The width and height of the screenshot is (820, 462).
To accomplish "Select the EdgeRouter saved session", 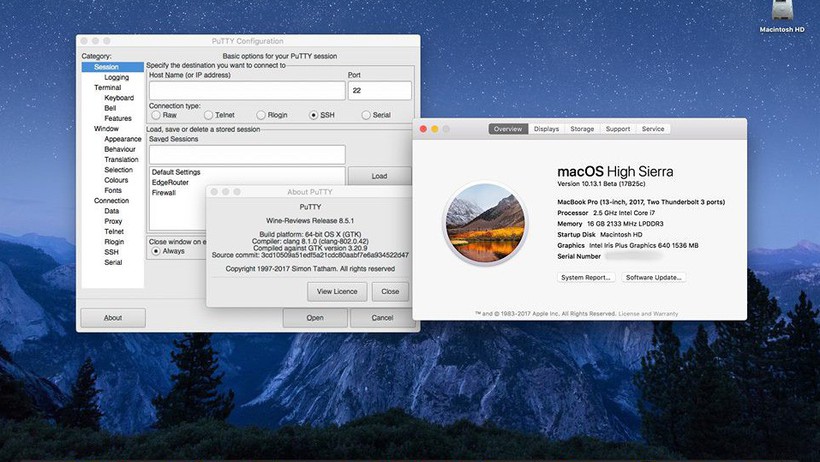I will click(x=170, y=183).
